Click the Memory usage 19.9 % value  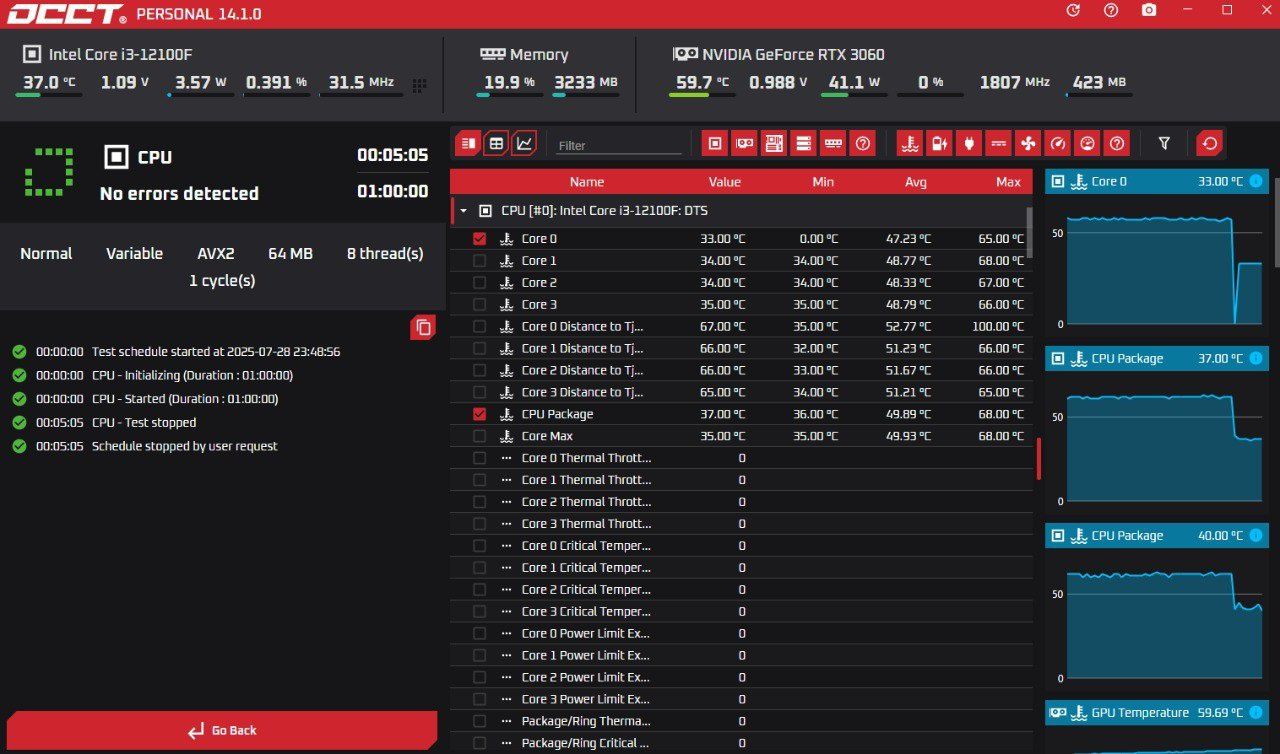[x=509, y=83]
